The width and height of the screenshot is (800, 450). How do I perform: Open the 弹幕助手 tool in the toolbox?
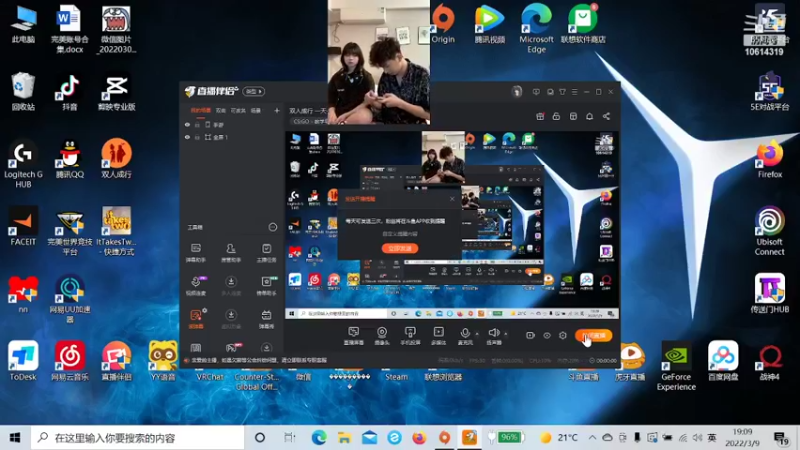tap(195, 253)
